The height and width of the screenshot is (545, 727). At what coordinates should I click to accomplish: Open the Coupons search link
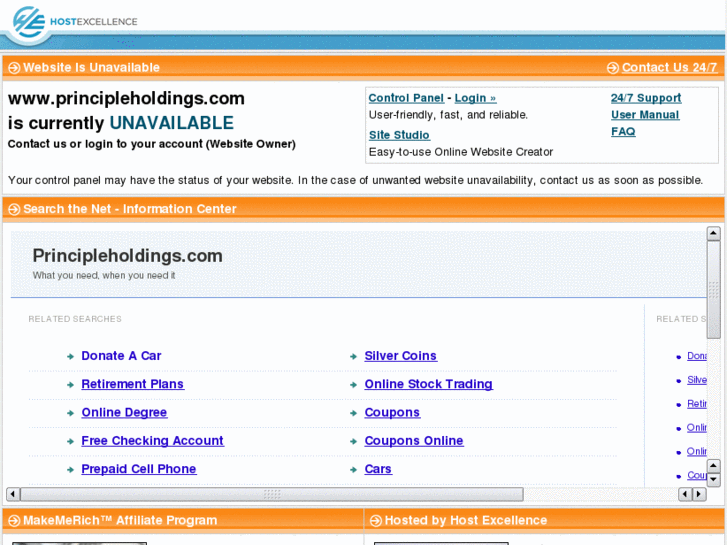(392, 412)
